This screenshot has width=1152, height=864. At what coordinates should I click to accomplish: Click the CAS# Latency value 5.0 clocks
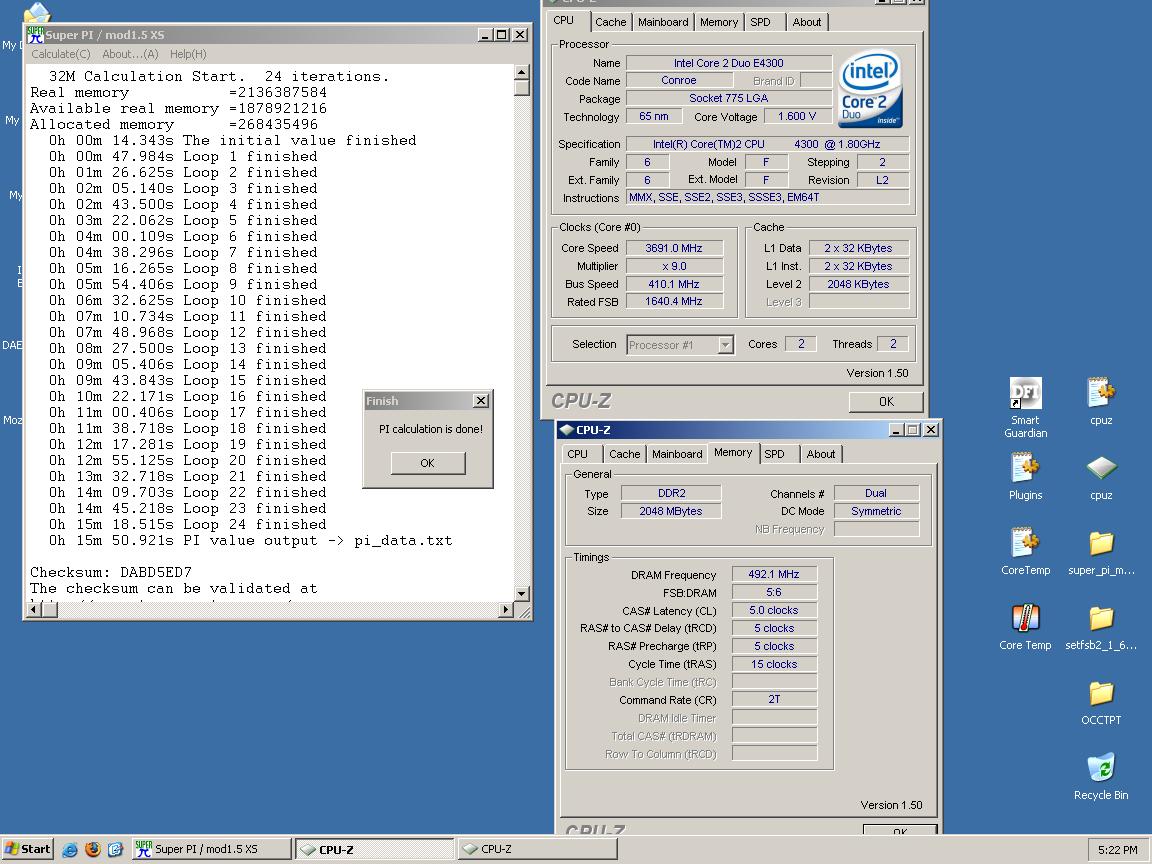pyautogui.click(x=774, y=611)
